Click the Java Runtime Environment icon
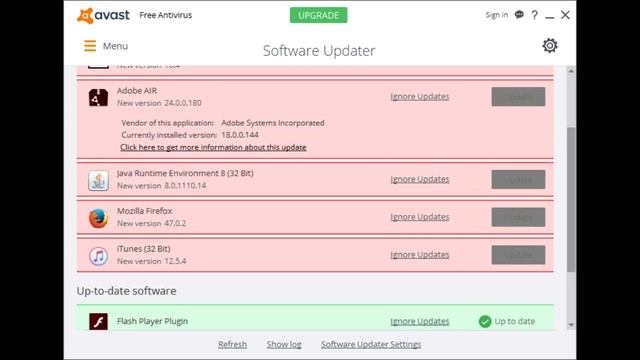 (98, 180)
